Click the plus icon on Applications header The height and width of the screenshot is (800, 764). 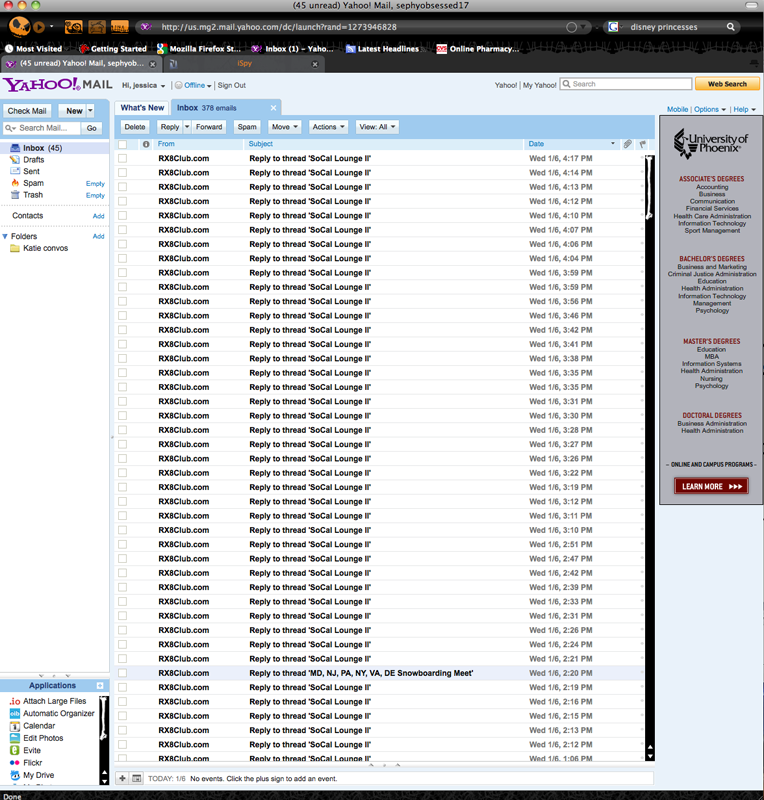tap(100, 686)
